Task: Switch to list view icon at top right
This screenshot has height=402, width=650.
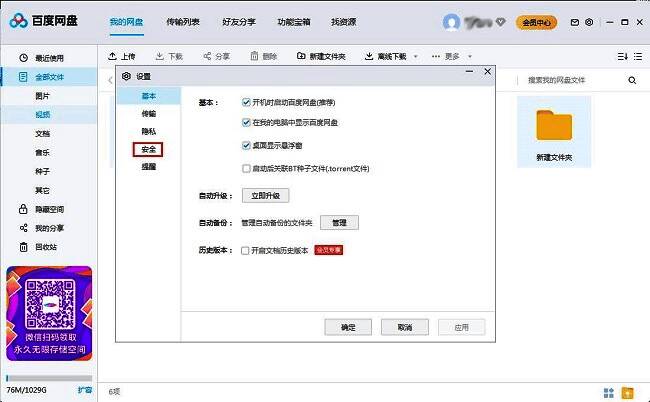Action: click(638, 56)
